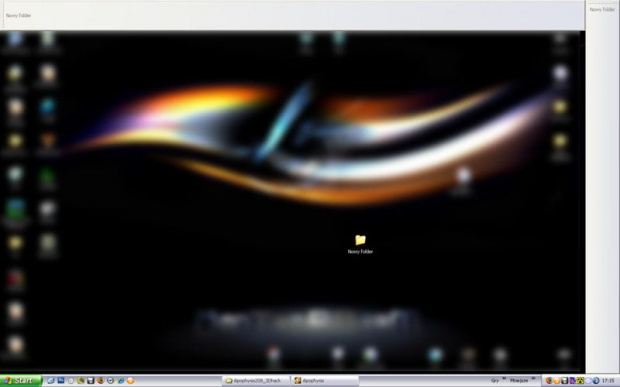Launch Internet Explorer from quick launch
The height and width of the screenshot is (387, 620).
point(121,380)
